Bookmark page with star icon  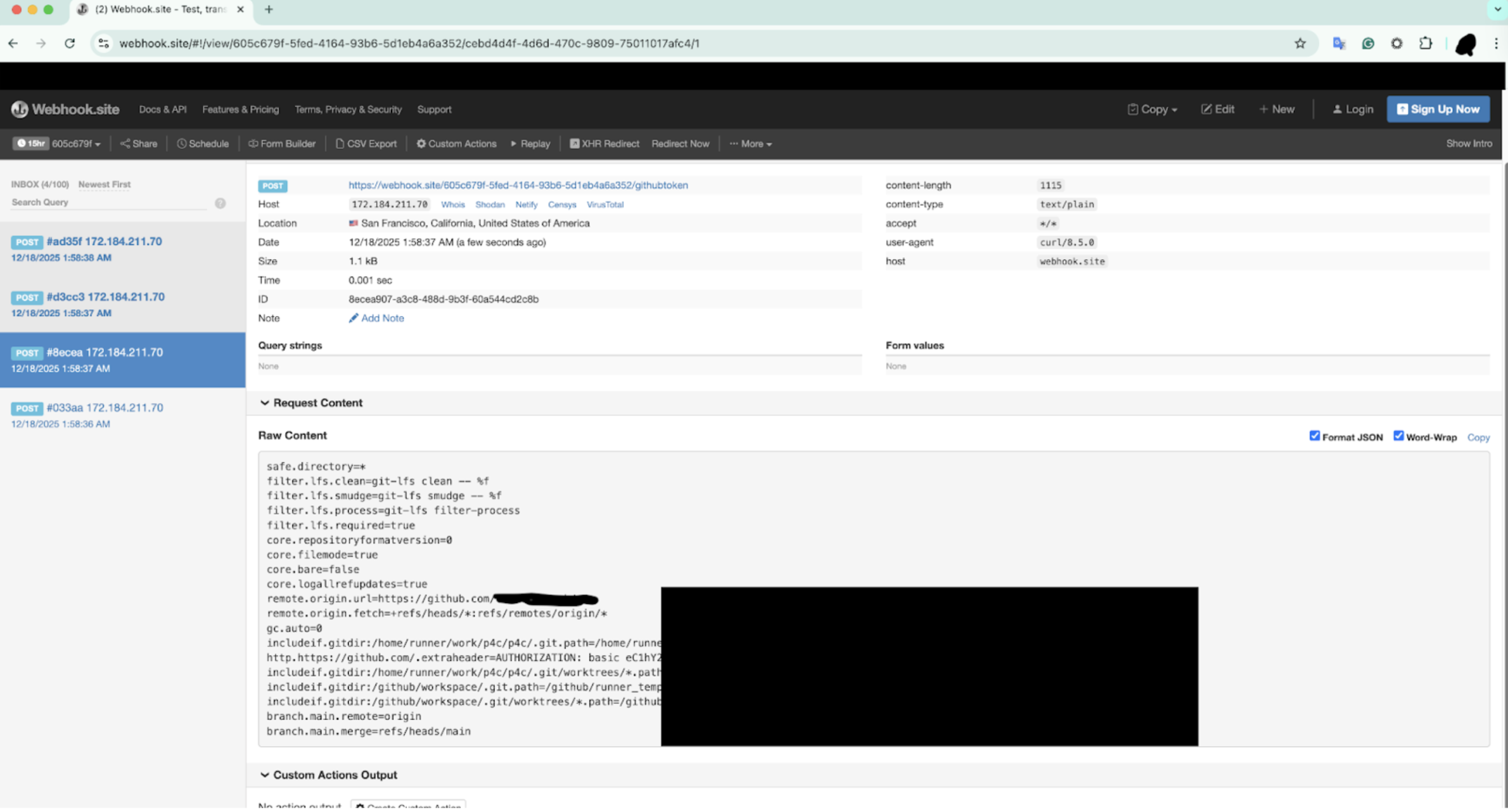click(1300, 44)
